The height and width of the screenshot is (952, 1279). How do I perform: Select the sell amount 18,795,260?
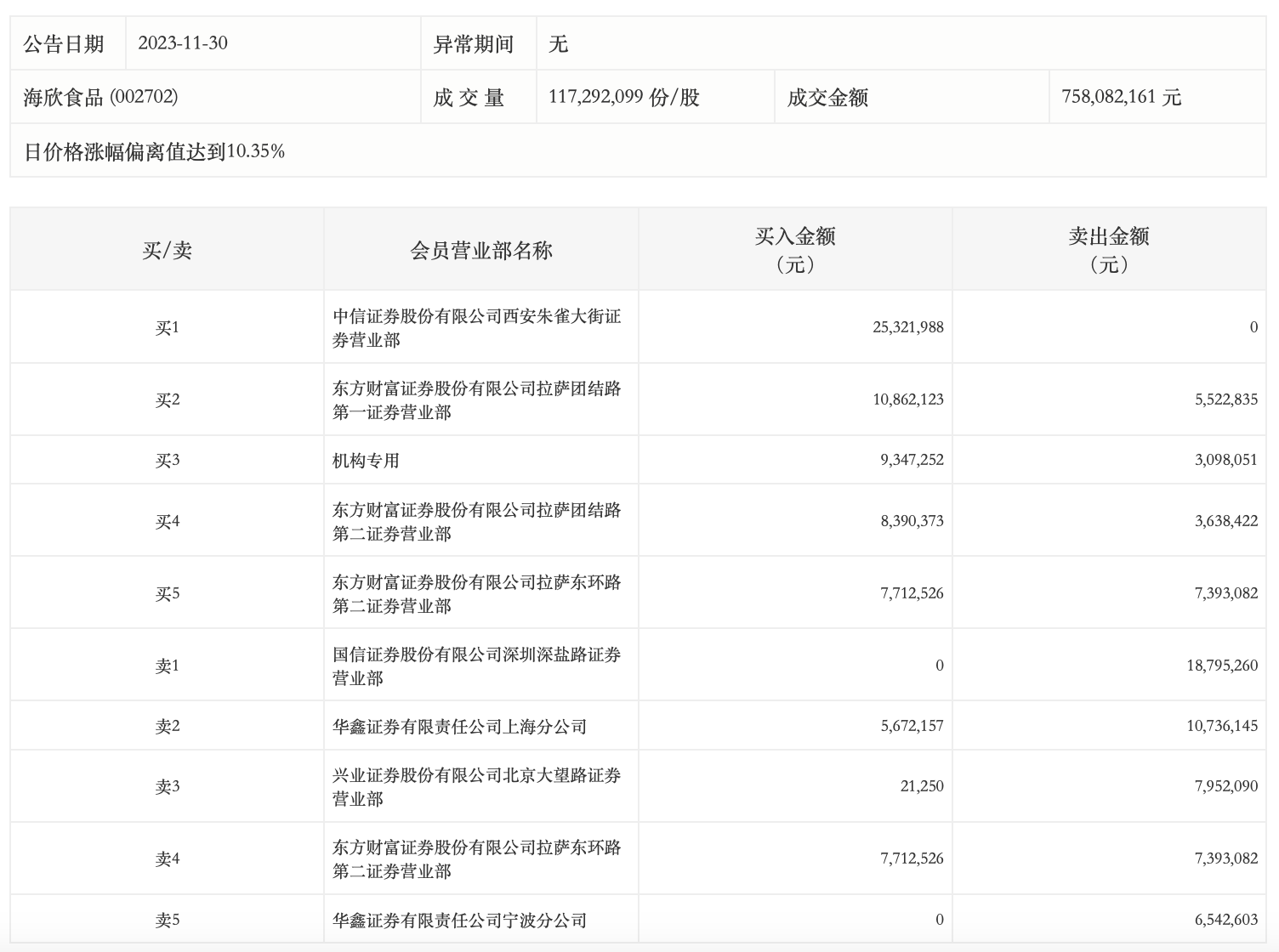click(1222, 666)
